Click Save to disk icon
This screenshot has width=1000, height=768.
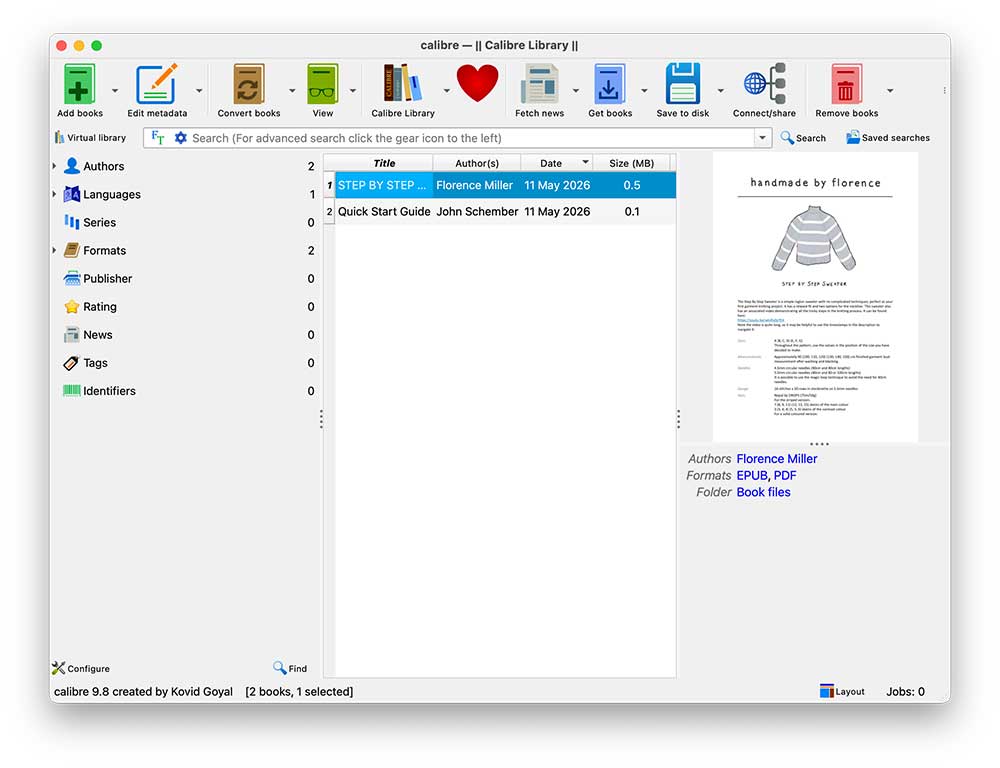point(682,84)
